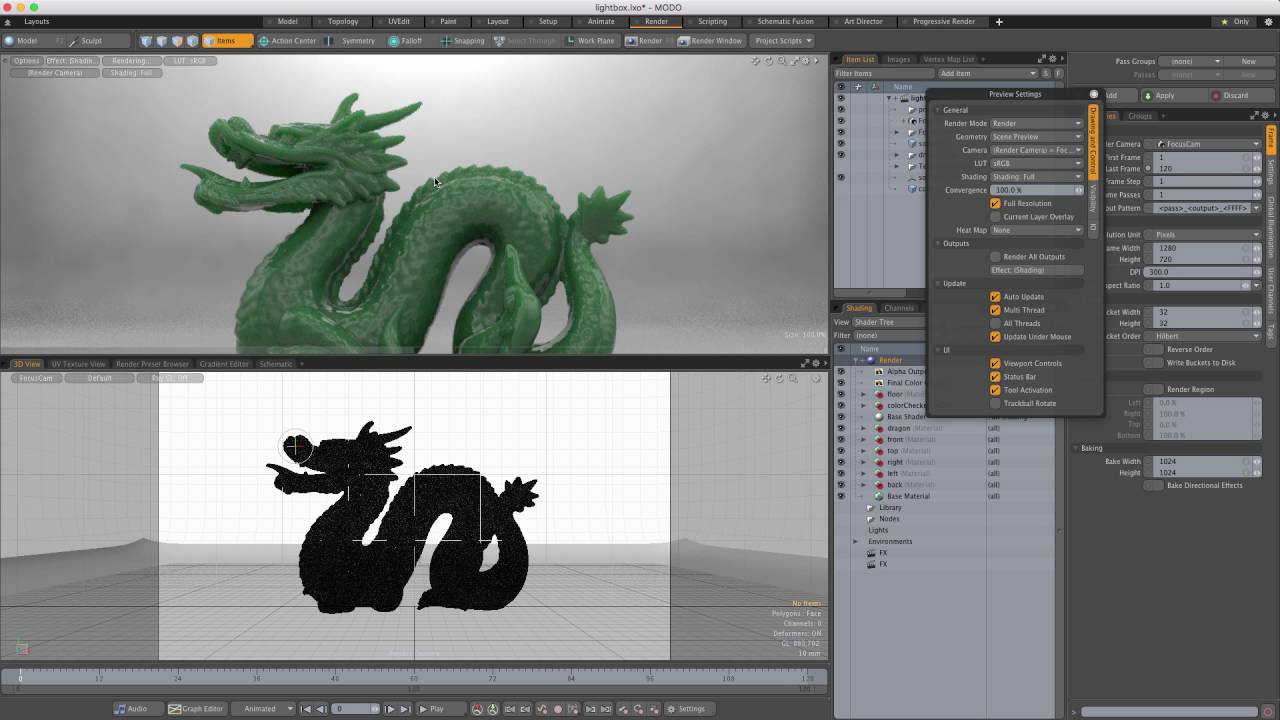Uncheck the Full Resolution checkbox
The image size is (1280, 720).
point(995,203)
